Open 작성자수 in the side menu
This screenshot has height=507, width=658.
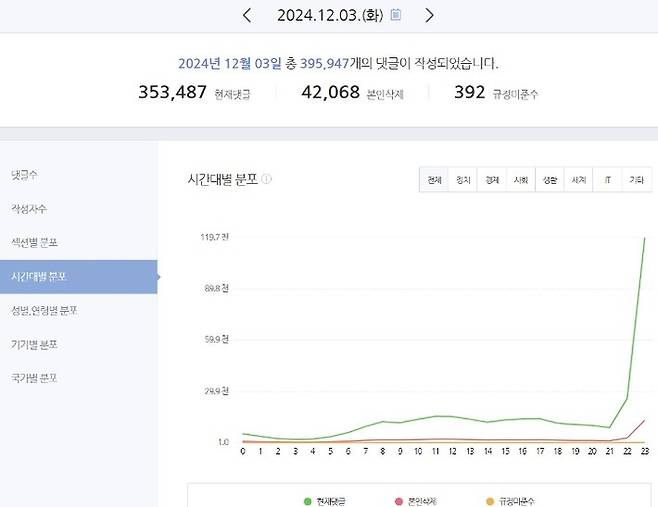pos(29,209)
